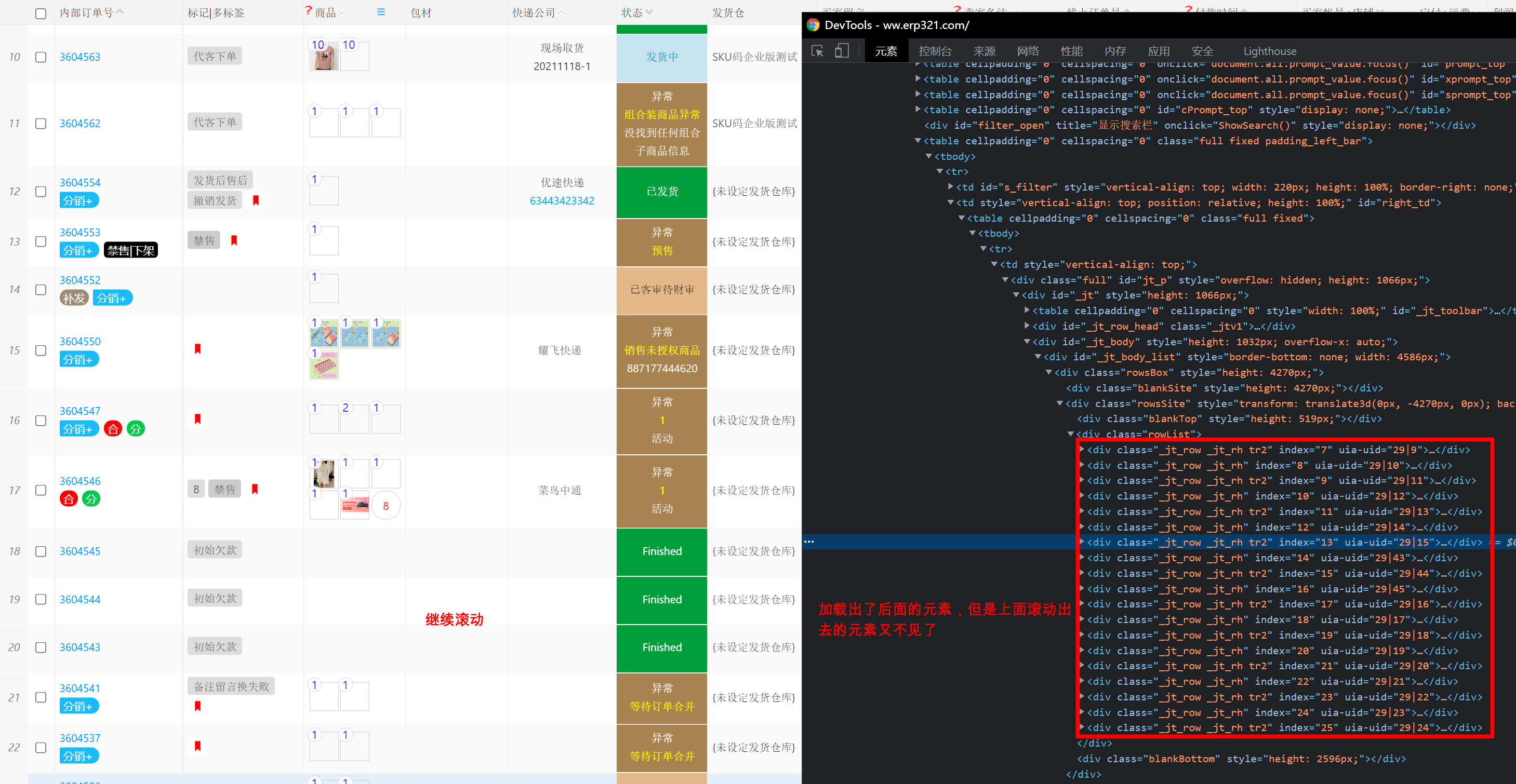Toggle device toolbar icon in DevTools
The image size is (1516, 784).
[x=842, y=51]
